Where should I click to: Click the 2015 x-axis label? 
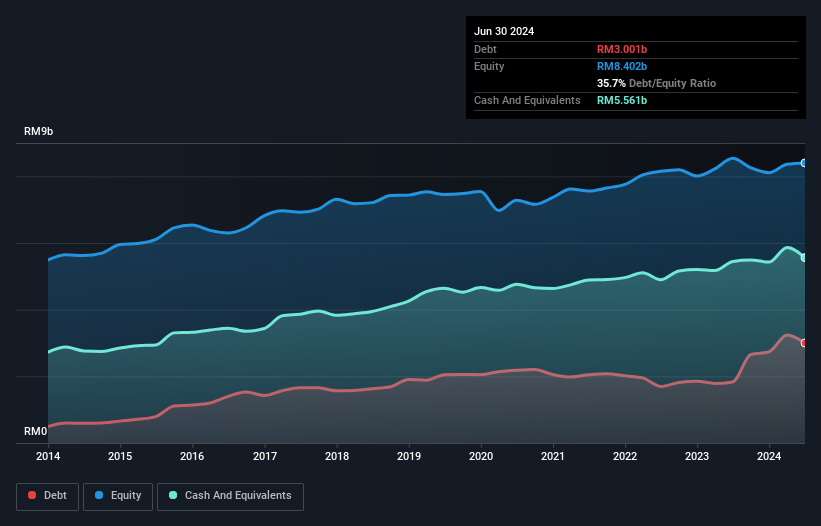pos(120,456)
